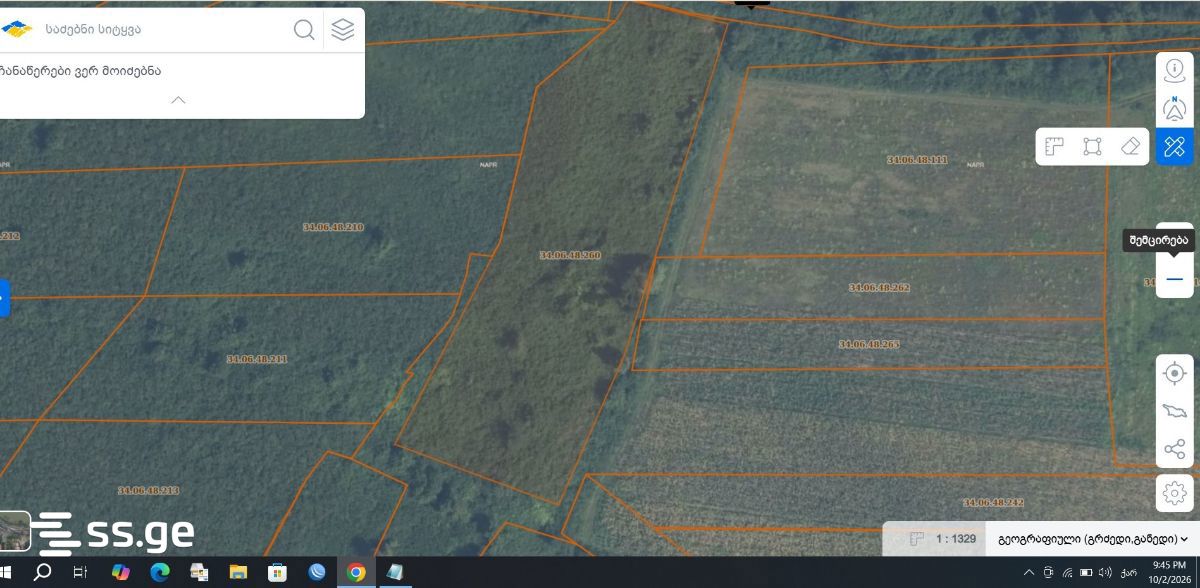Launch Copilot from taskbar
Screen dimensions: 1200x588
click(120, 573)
